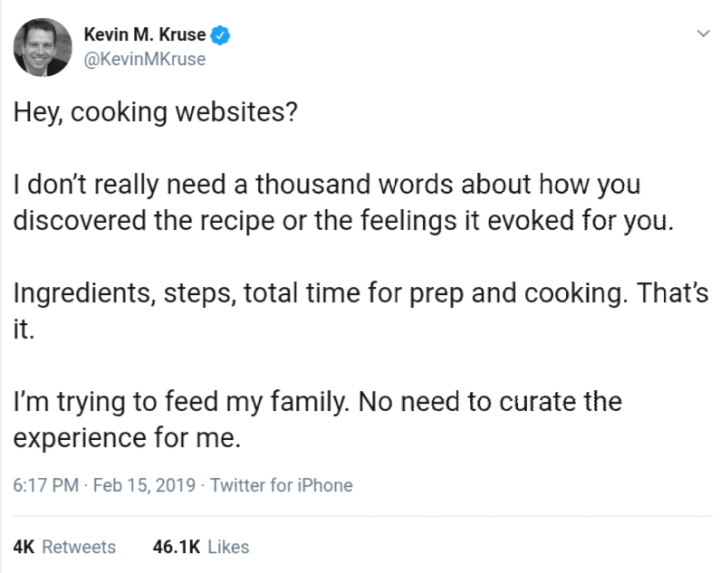Click the 4K retweet count number
The width and height of the screenshot is (720, 573).
(25, 547)
